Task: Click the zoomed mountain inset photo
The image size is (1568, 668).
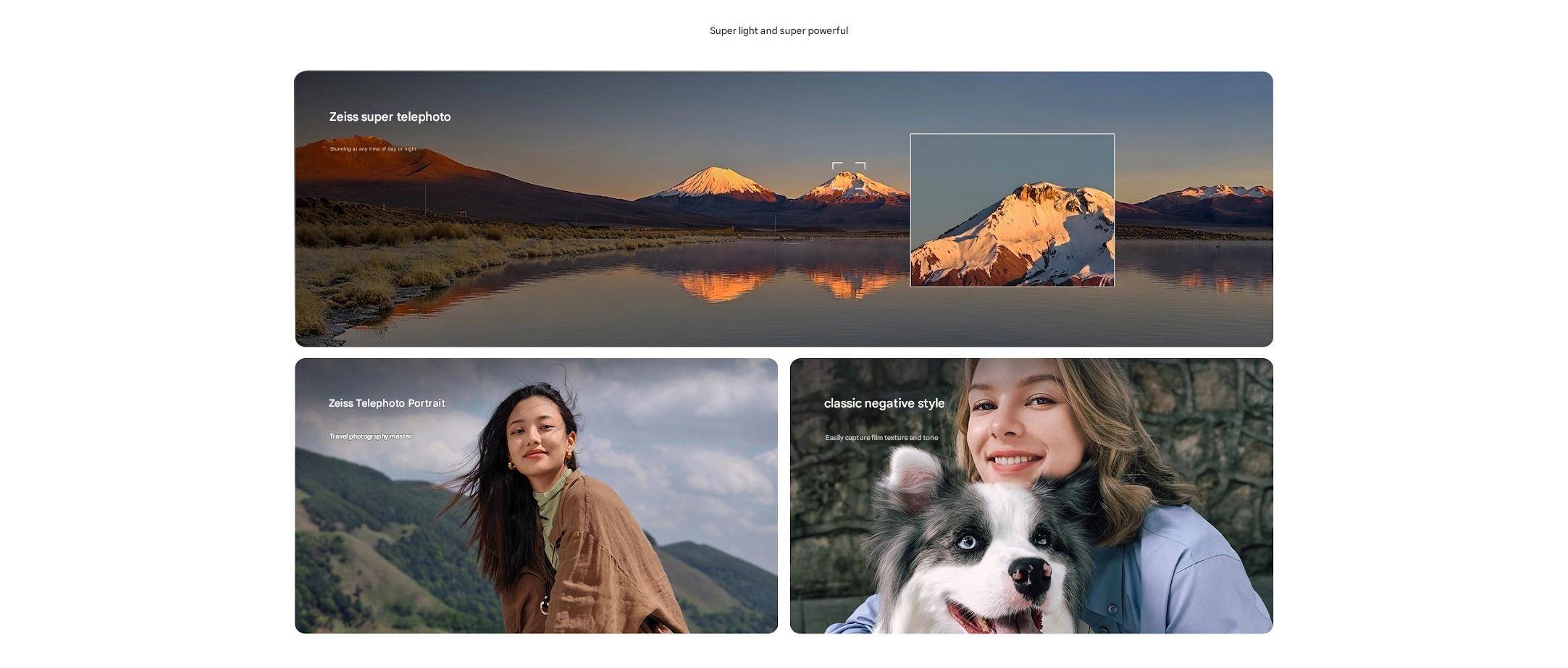Action: tap(1012, 210)
